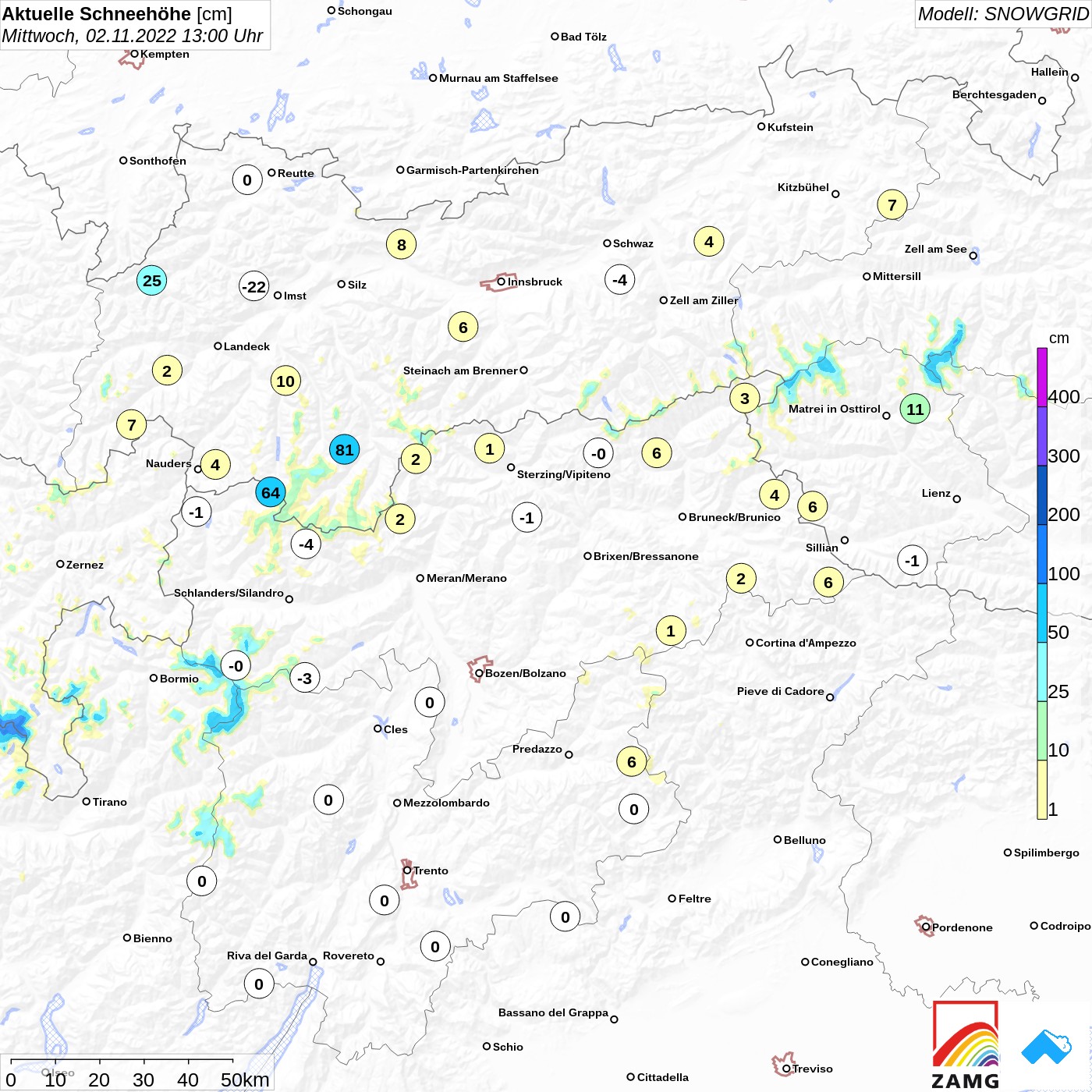Click the 0 marker next to Reutte
1092x1092 pixels.
(247, 179)
